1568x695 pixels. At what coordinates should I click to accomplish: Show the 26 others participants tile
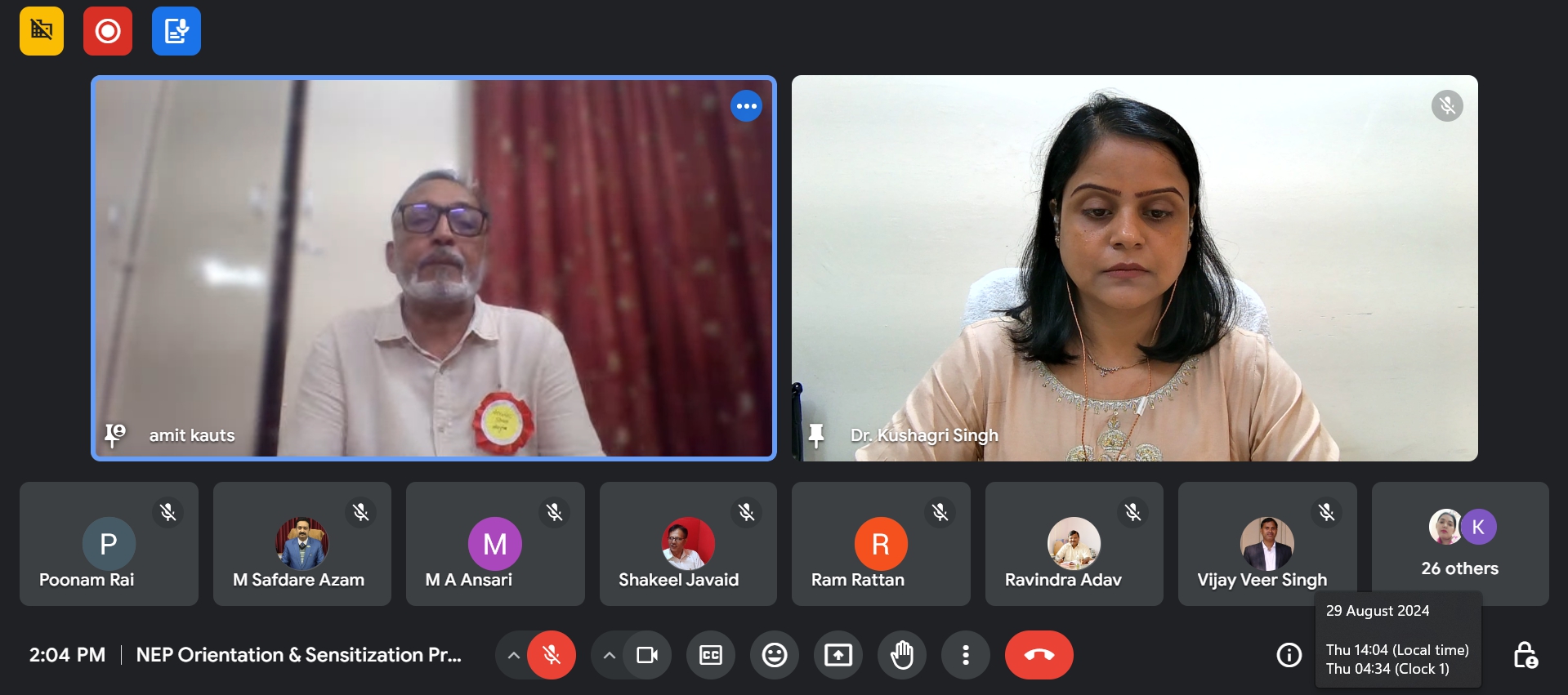[1459, 544]
